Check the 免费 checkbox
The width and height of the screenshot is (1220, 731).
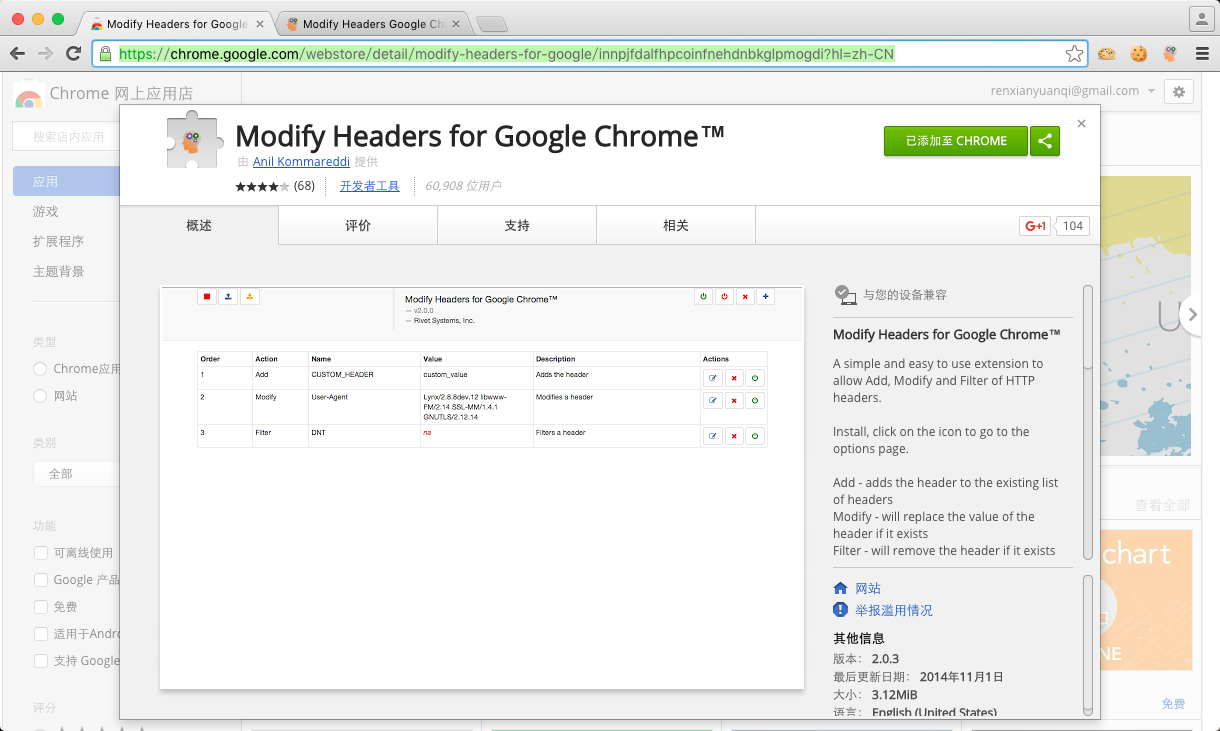(x=41, y=607)
